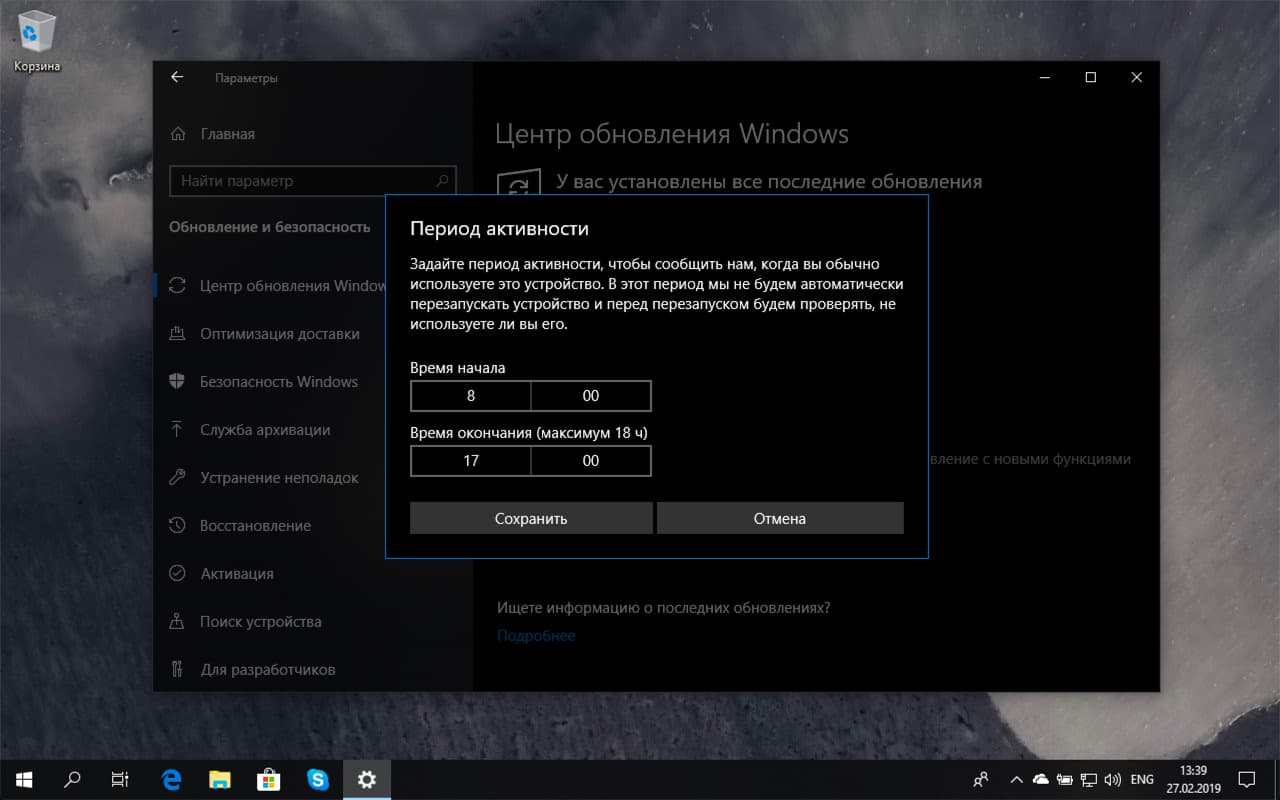Viewport: 1280px width, 800px height.
Task: Click the back arrow in Settings
Action: click(178, 76)
